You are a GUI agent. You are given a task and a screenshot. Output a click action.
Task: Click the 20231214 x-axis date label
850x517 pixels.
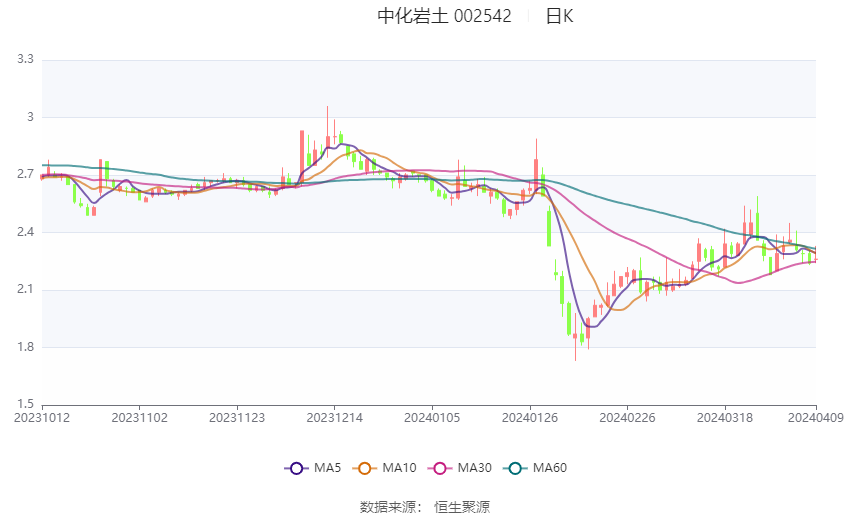[x=334, y=418]
